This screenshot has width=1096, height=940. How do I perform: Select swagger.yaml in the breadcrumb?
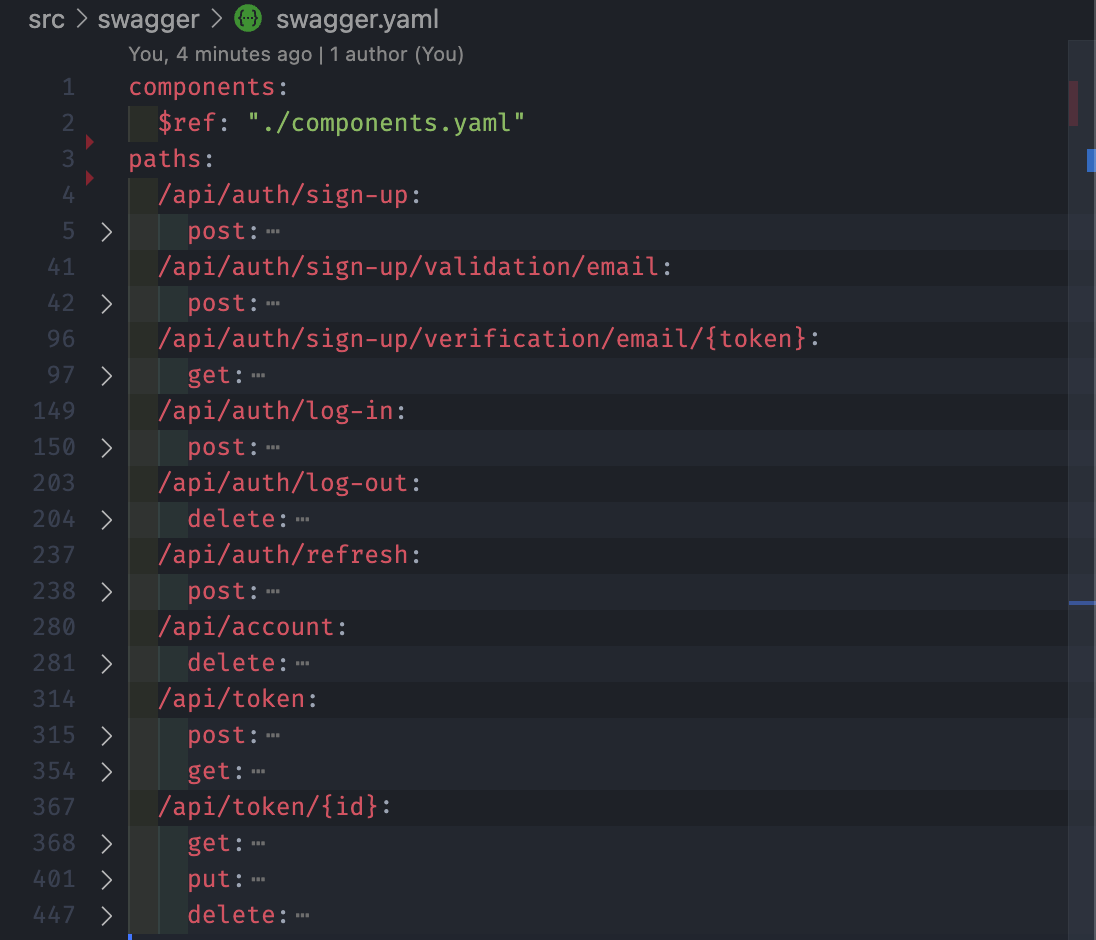[x=357, y=20]
